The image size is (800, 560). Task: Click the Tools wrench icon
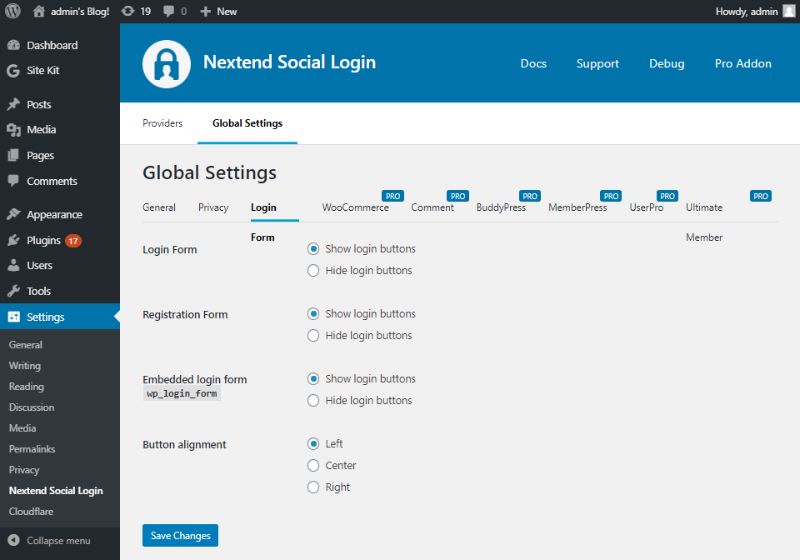pyautogui.click(x=14, y=291)
